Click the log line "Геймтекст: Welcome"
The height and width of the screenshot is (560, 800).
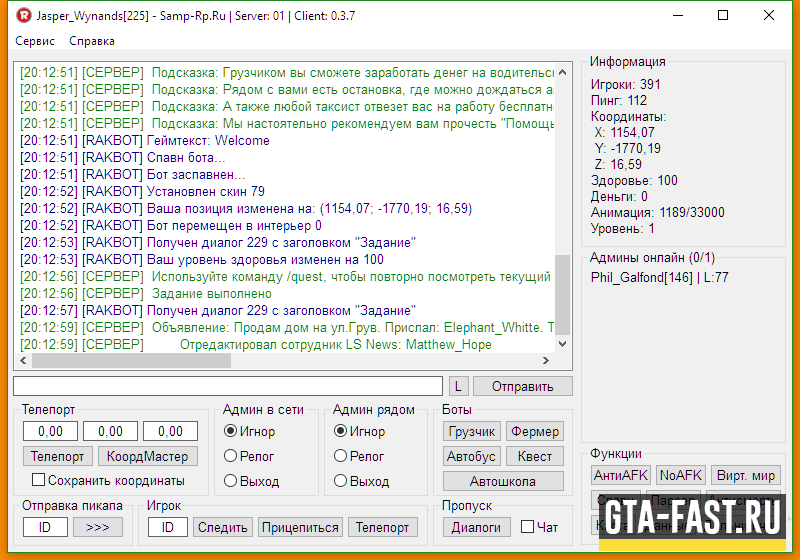click(145, 140)
